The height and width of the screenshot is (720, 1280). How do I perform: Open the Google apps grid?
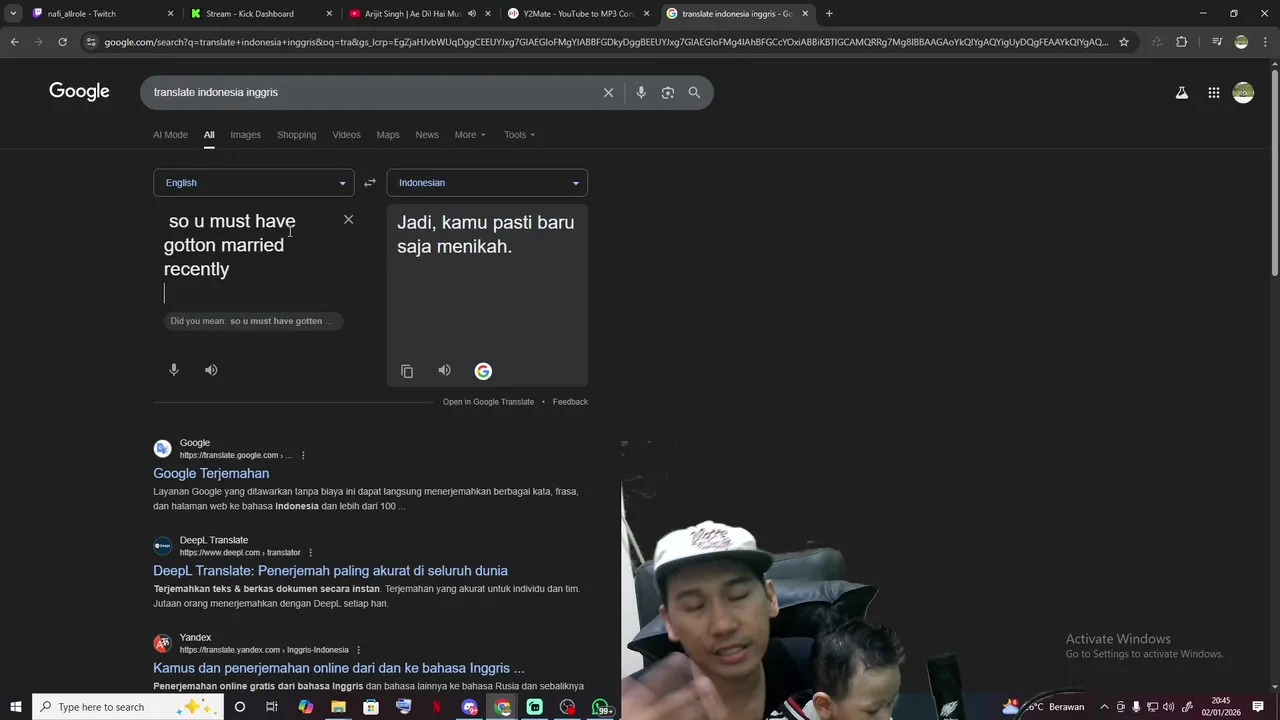[1213, 93]
